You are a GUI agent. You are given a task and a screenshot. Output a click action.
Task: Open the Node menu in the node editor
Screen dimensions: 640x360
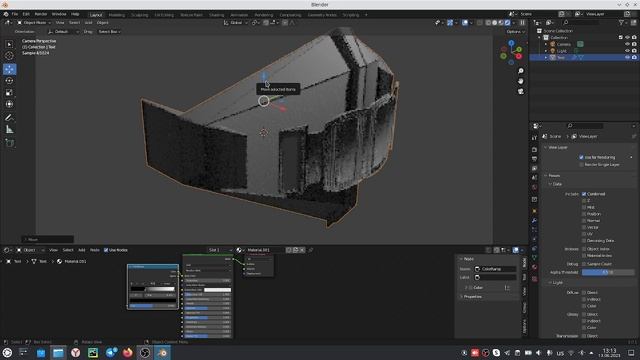(95, 250)
